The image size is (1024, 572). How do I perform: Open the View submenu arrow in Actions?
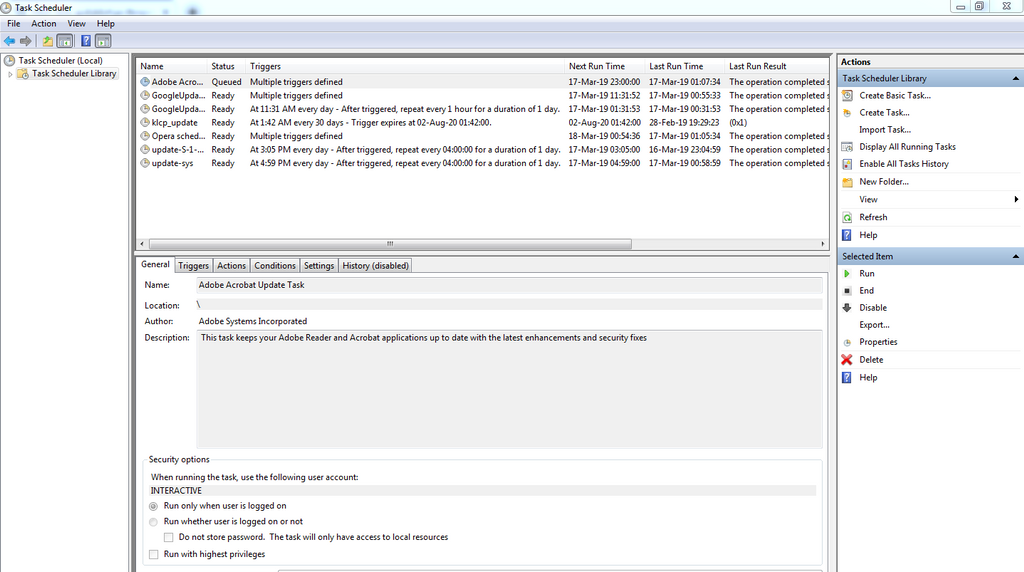pos(1016,200)
